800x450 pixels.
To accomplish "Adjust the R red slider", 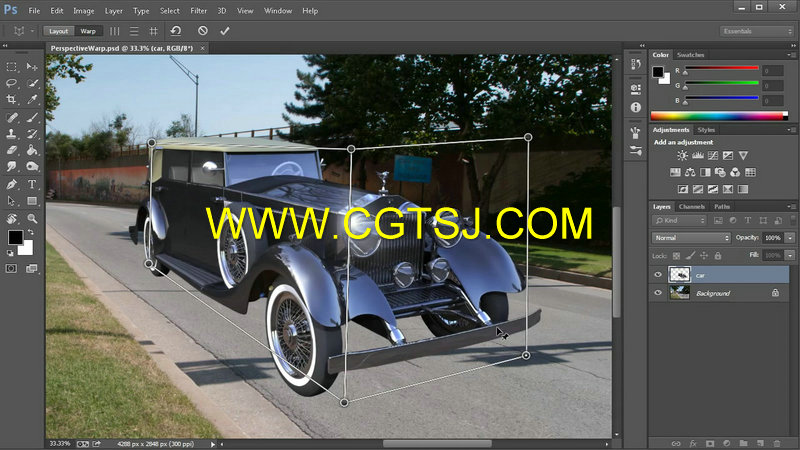I will point(722,70).
